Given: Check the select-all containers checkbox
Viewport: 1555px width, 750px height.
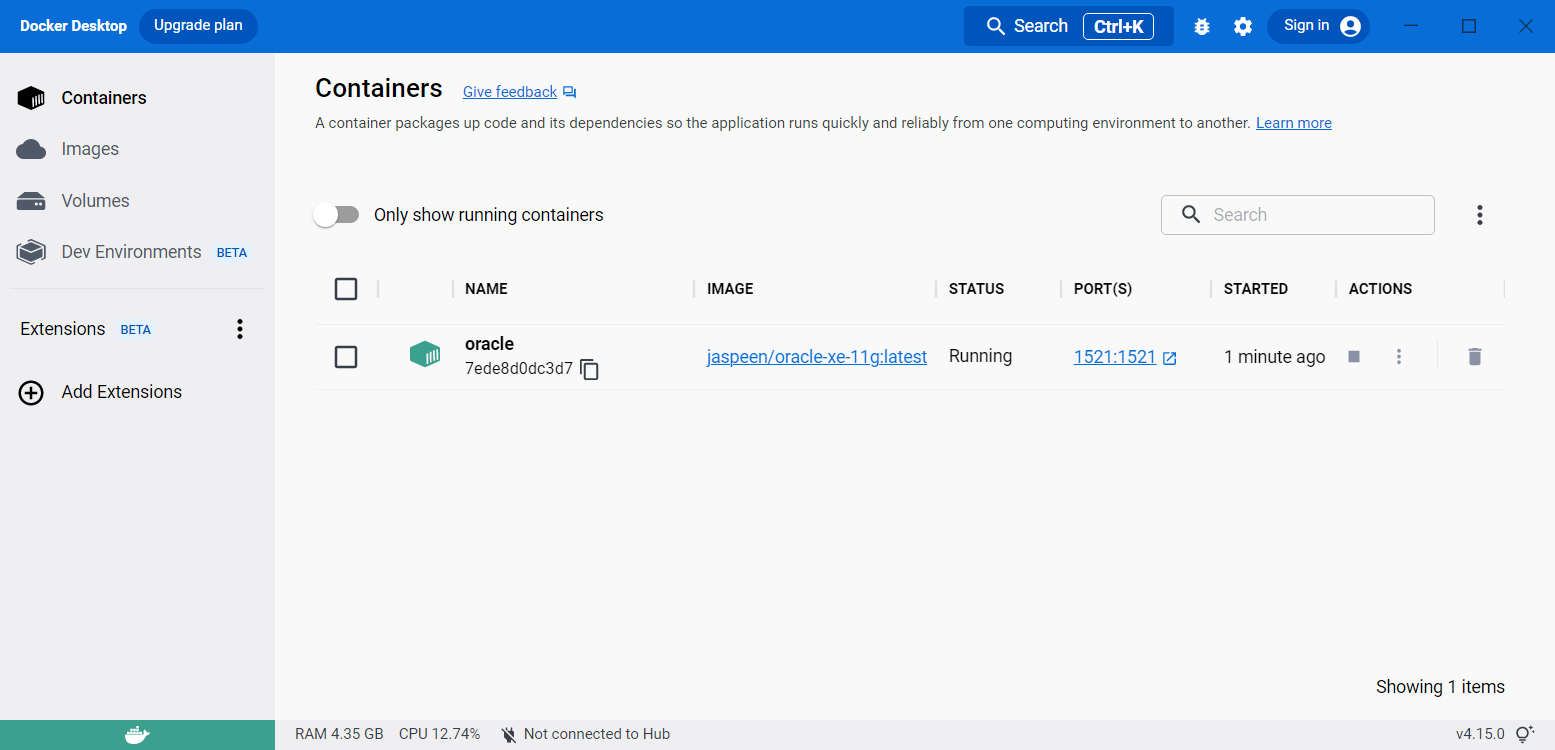Looking at the screenshot, I should coord(346,289).
